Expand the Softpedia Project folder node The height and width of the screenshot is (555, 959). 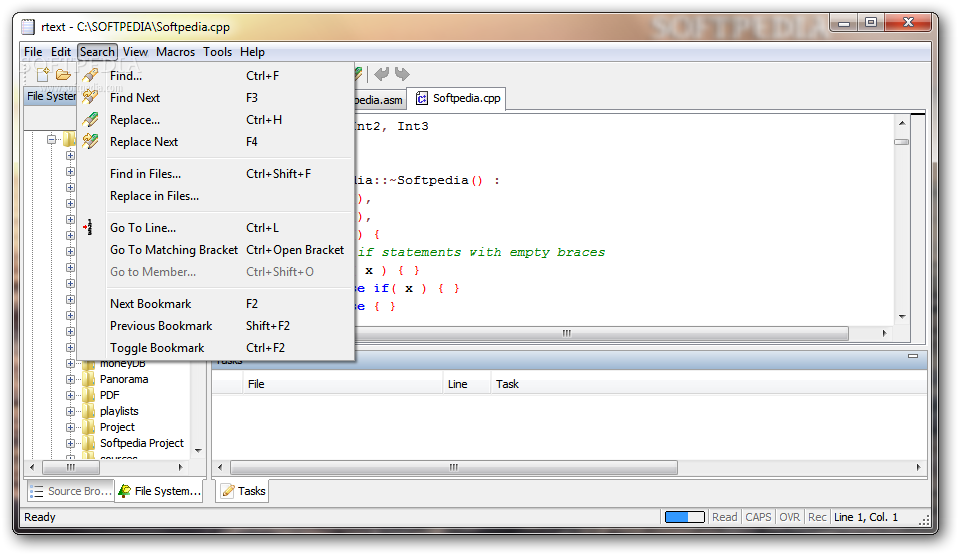click(70, 443)
